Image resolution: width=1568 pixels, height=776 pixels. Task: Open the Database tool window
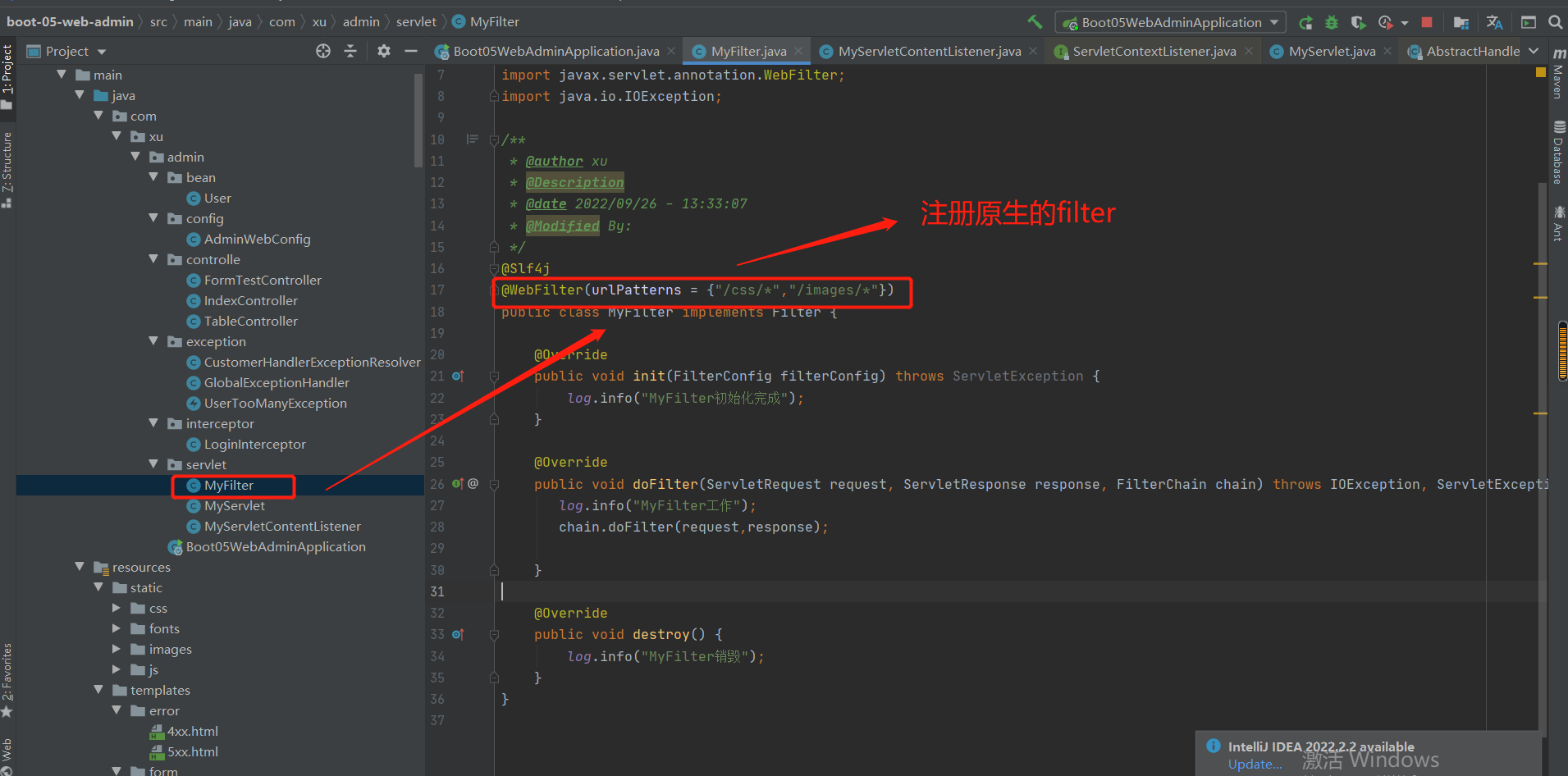click(x=1558, y=153)
